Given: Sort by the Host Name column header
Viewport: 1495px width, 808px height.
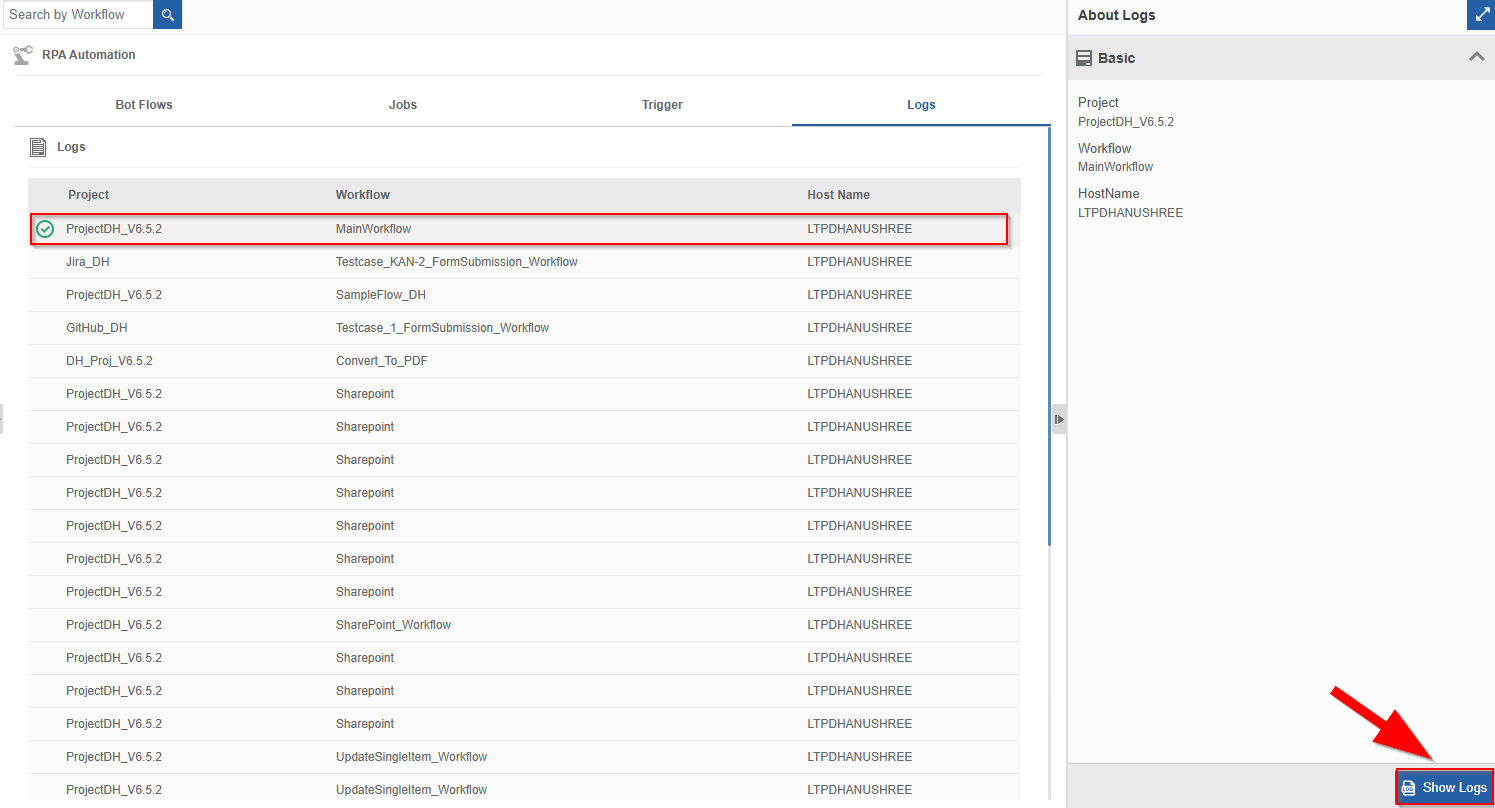Looking at the screenshot, I should (x=839, y=195).
